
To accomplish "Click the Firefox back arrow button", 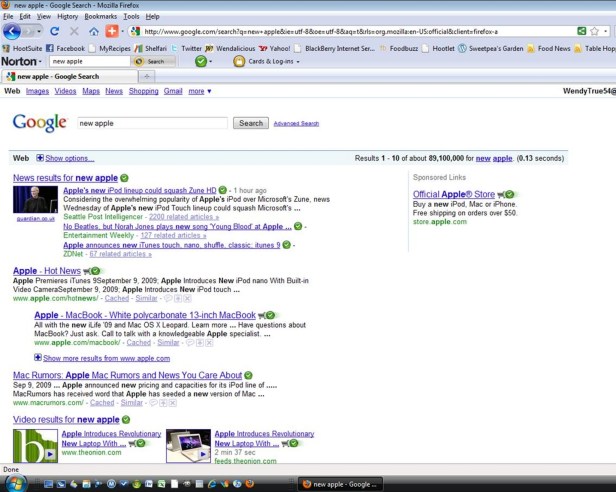I will [12, 32].
